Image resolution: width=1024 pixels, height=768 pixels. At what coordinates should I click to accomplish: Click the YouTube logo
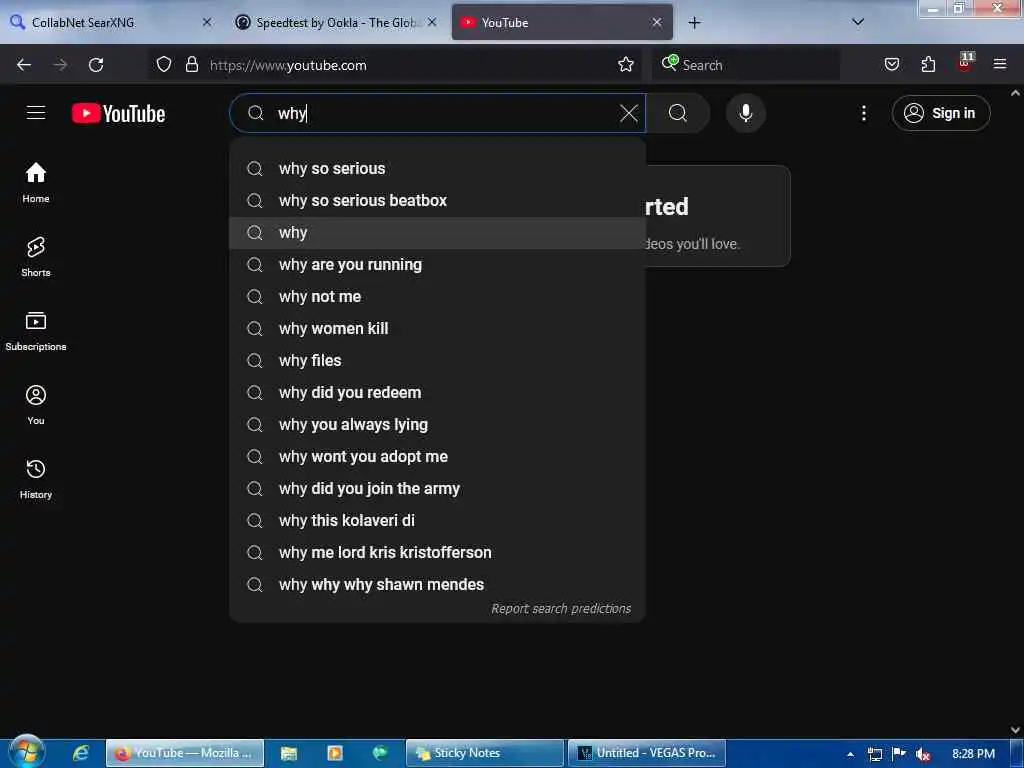tap(118, 114)
